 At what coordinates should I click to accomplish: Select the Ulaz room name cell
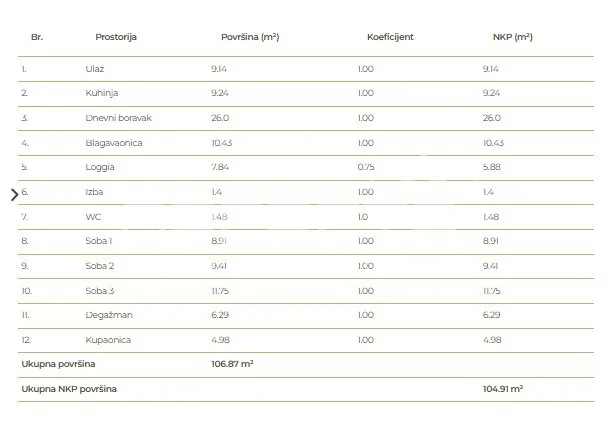point(95,69)
